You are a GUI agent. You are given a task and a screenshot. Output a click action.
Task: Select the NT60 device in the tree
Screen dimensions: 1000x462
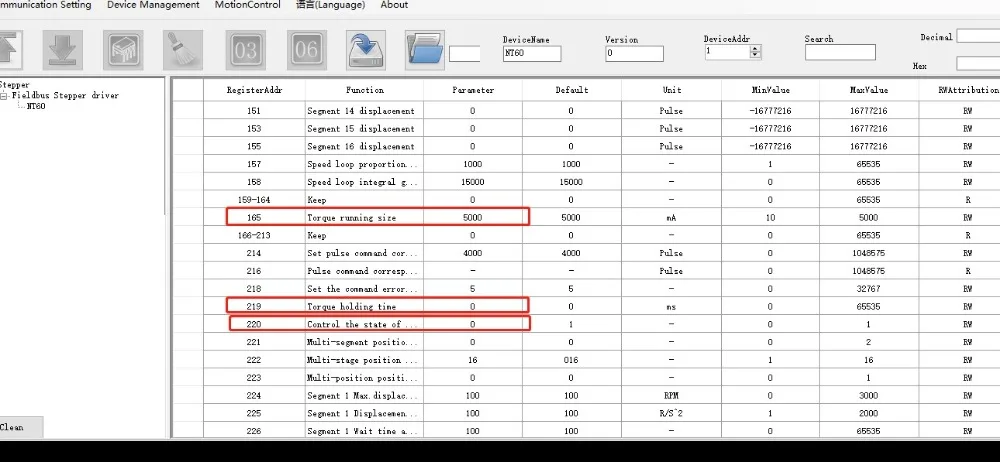click(36, 107)
